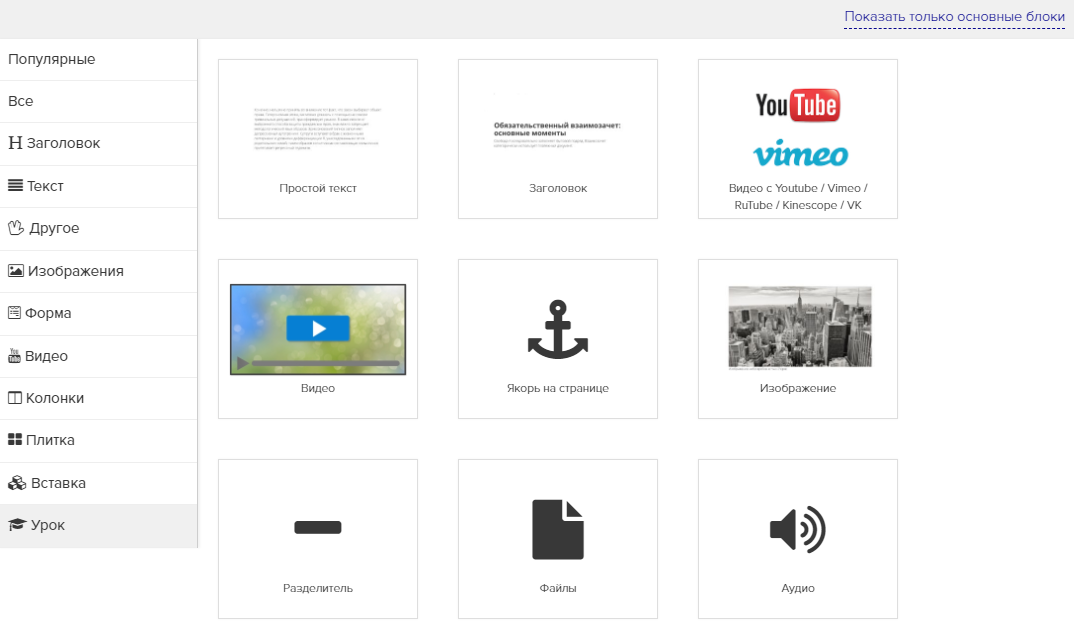This screenshot has width=1074, height=635.
Task: Switch to the Все category
Action: point(21,101)
